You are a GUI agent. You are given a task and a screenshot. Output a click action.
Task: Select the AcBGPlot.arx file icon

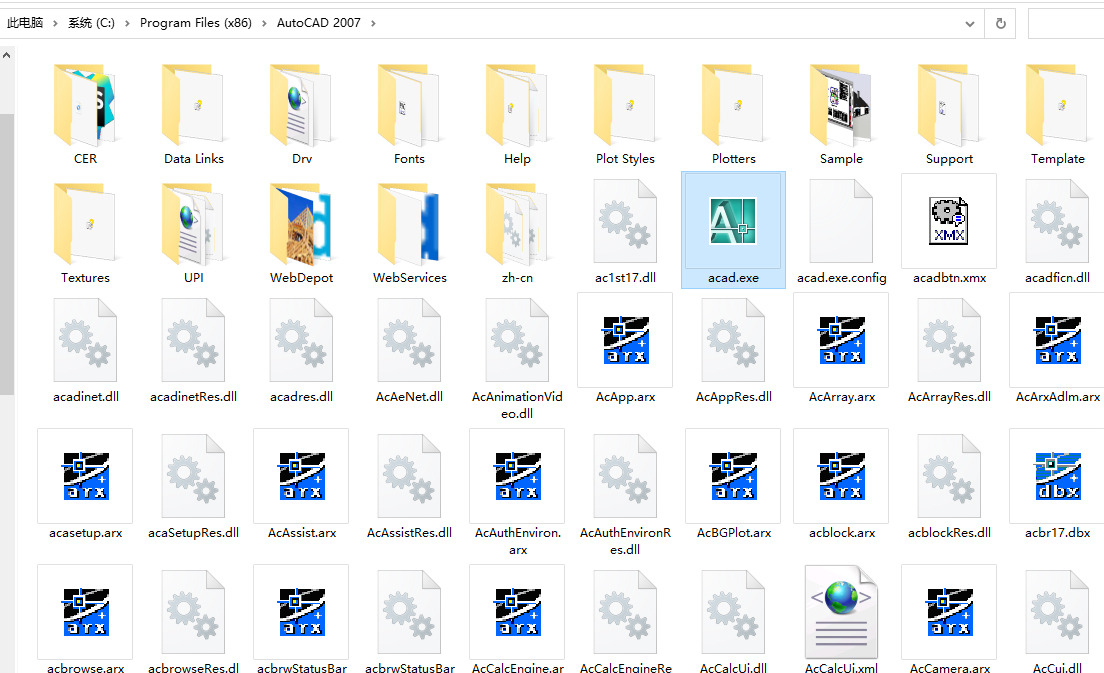734,476
